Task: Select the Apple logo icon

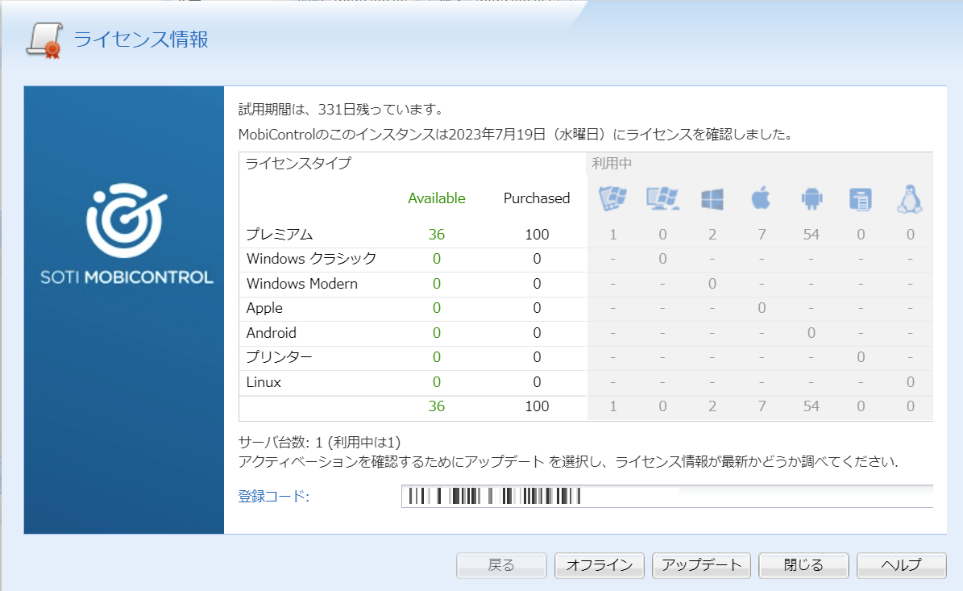Action: click(761, 198)
